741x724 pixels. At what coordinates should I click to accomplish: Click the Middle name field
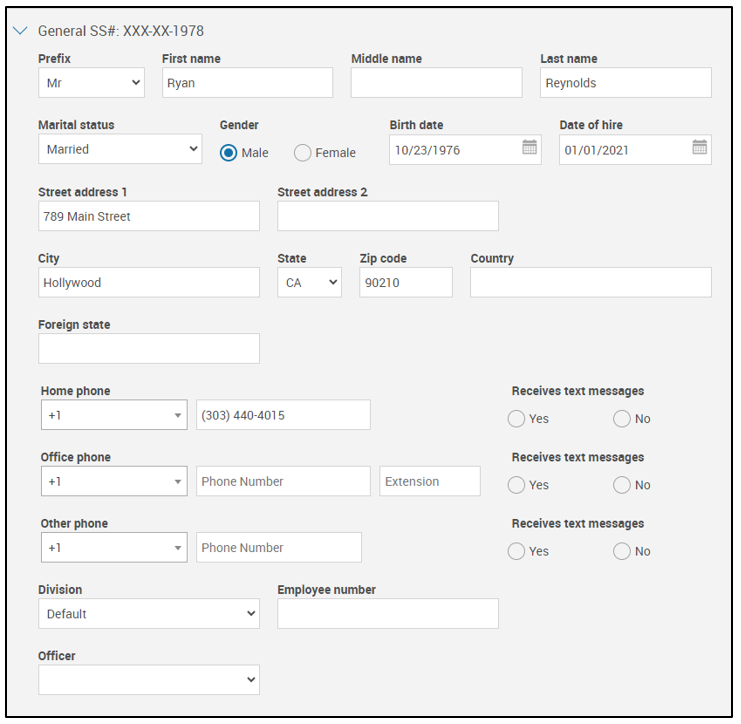pyautogui.click(x=436, y=83)
